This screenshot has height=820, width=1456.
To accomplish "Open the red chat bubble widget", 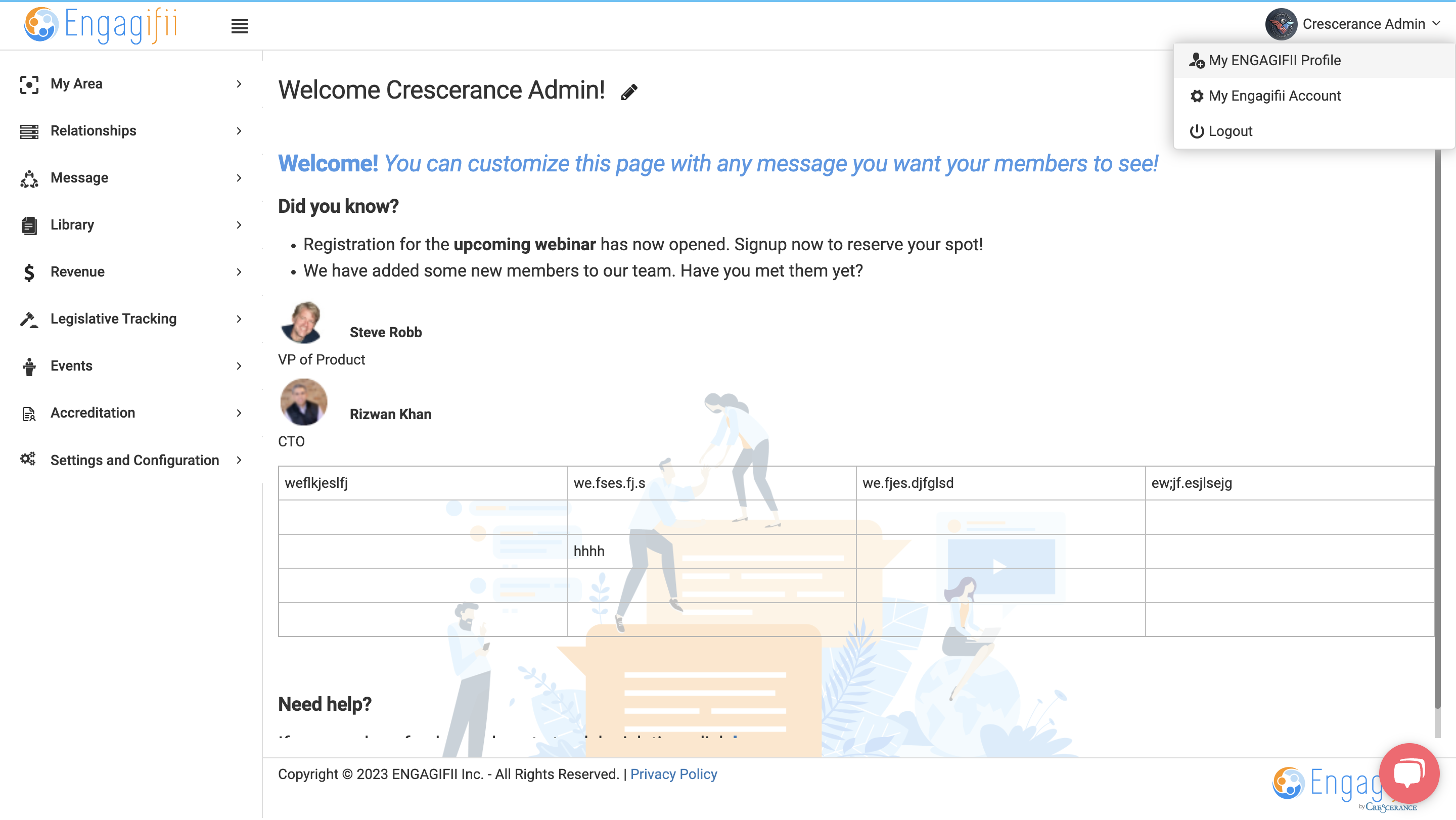I will pyautogui.click(x=1408, y=773).
